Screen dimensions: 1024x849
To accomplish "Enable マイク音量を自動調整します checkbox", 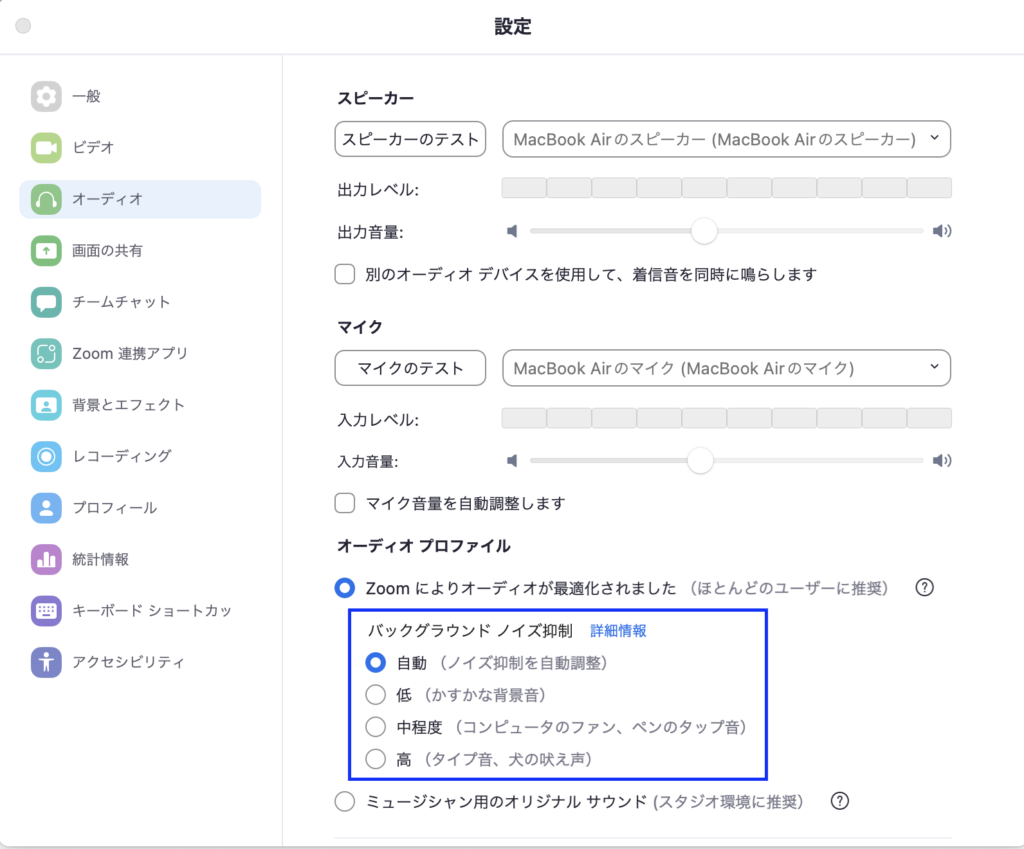I will (x=345, y=503).
